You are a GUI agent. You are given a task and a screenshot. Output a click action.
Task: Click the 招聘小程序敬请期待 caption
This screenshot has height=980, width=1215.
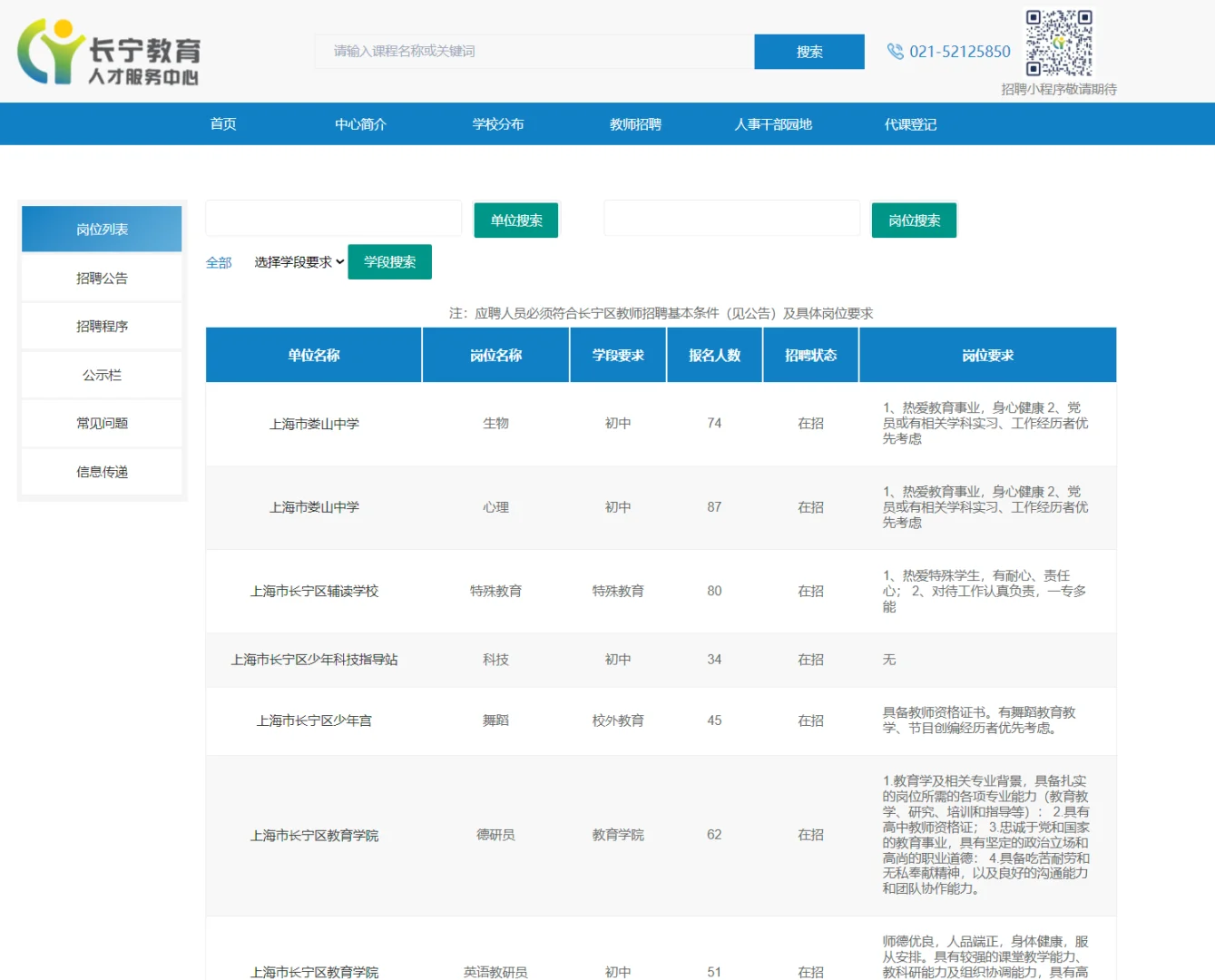1059,89
